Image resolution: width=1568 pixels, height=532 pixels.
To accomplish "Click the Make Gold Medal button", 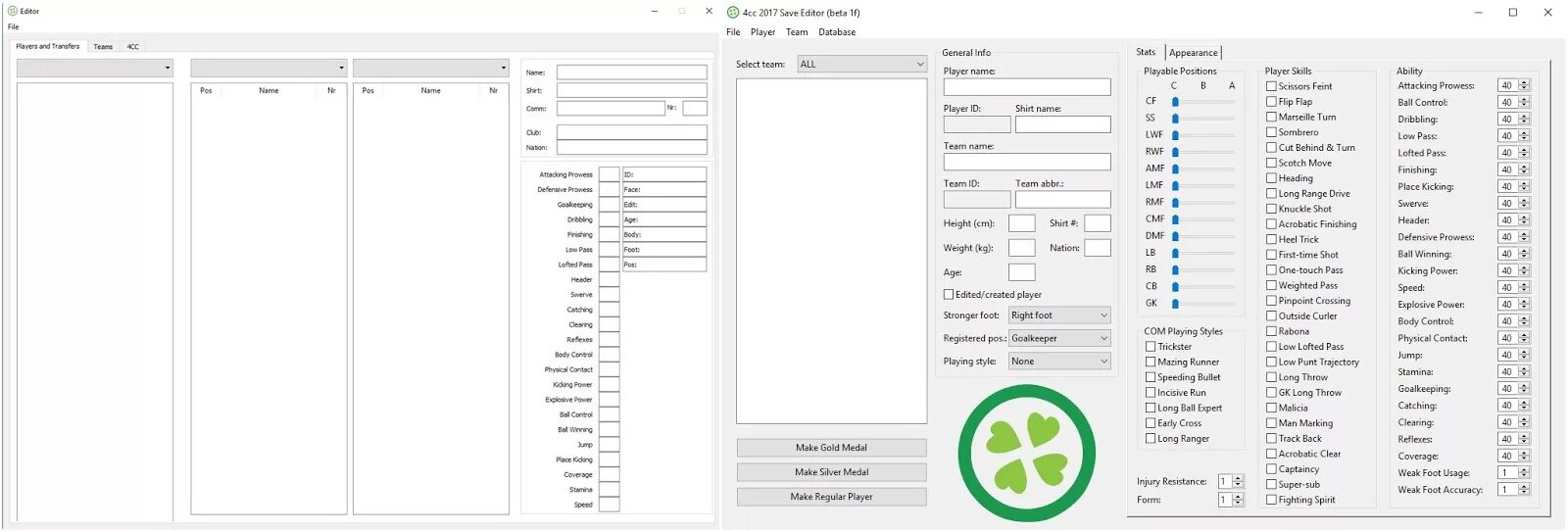I will point(831,448).
